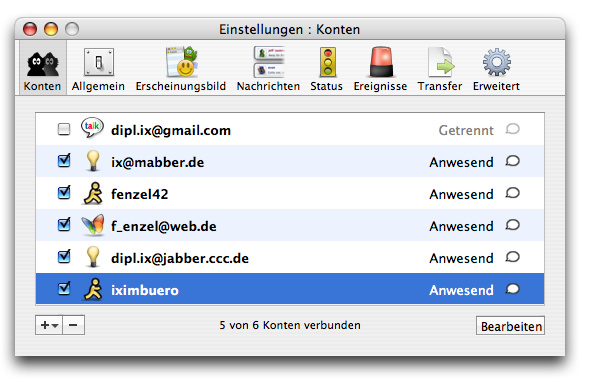Toggle the iximbuero account checkbox
Viewport: 590px width, 384px height.
pos(64,289)
